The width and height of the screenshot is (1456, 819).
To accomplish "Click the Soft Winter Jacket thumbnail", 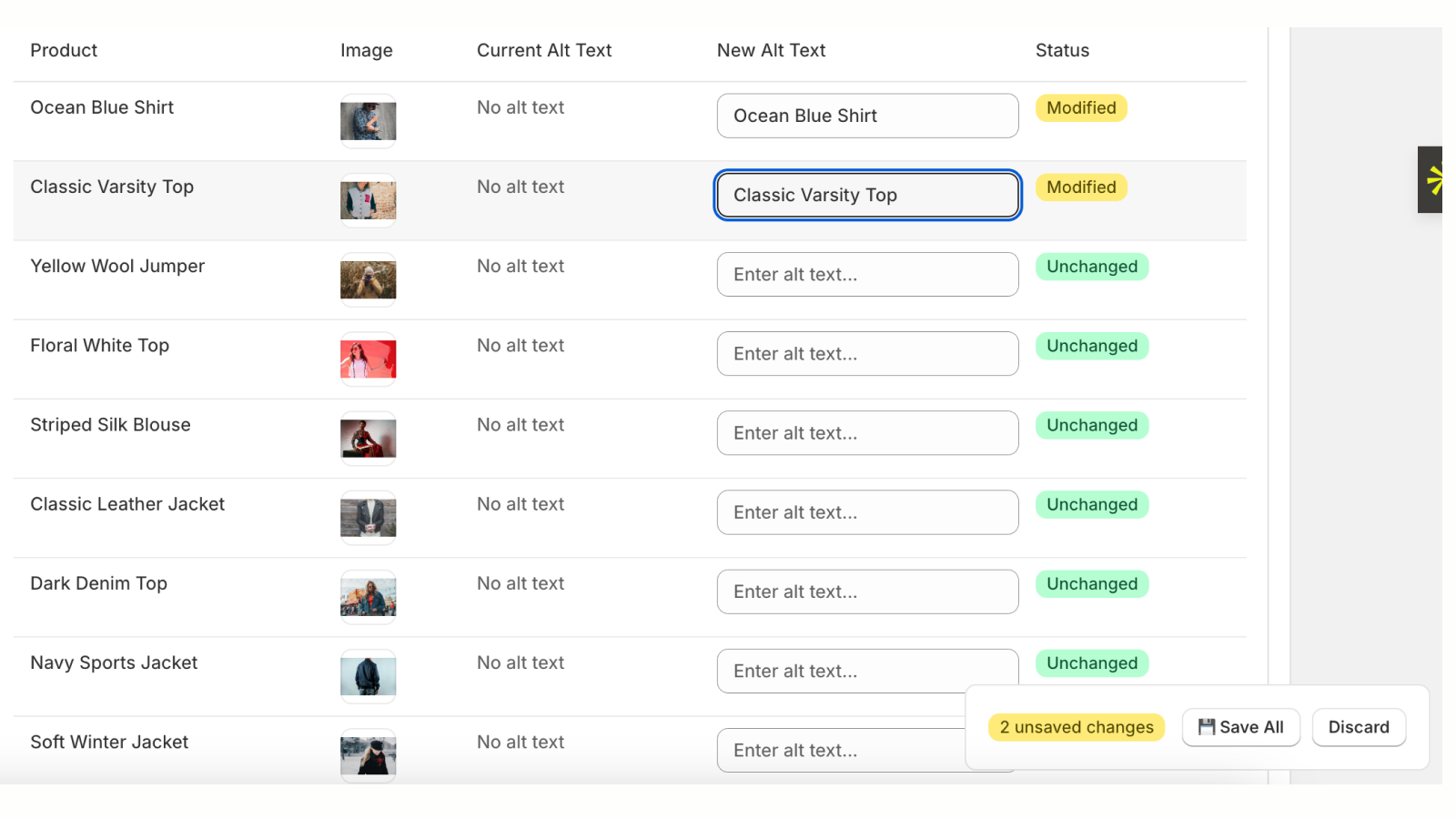I will (369, 755).
